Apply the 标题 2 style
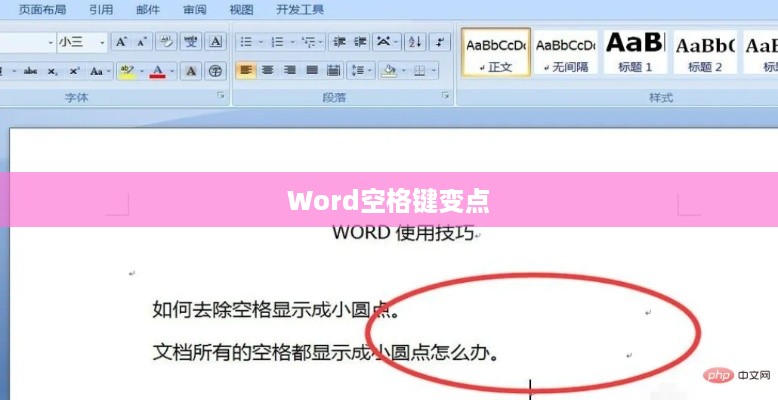This screenshot has width=778, height=400. pos(705,52)
